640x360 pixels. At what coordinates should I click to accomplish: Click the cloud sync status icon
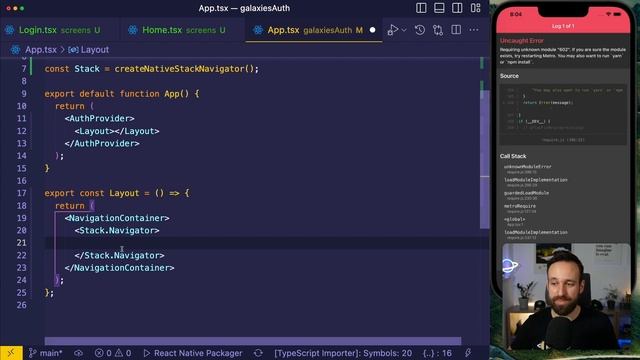(78, 353)
